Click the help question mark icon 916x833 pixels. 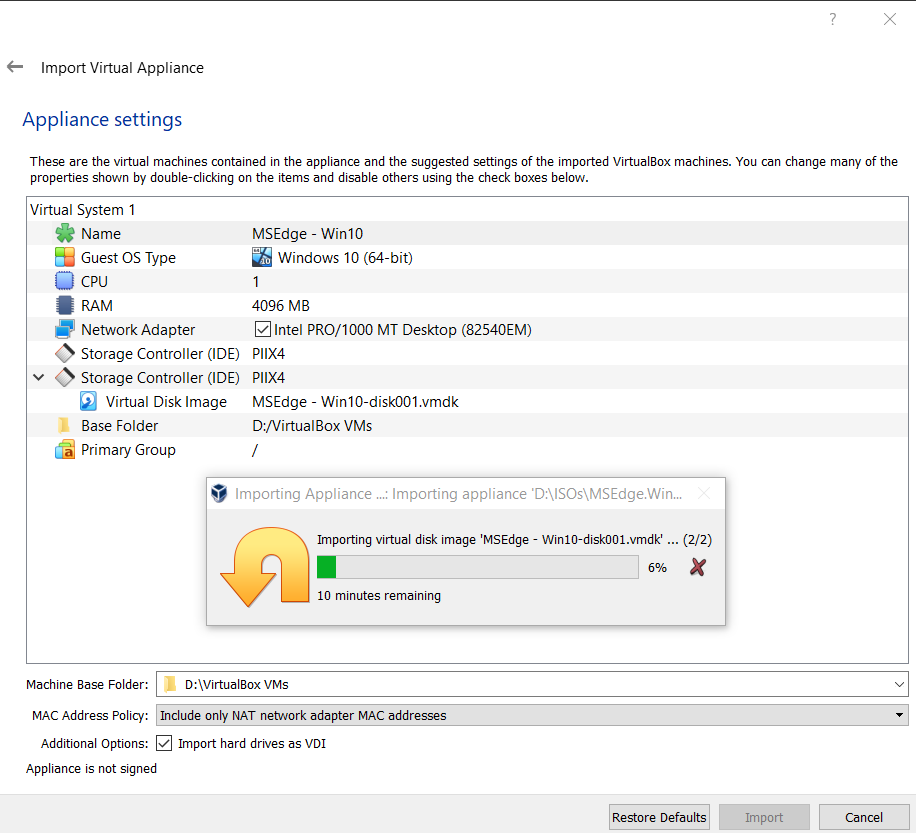coord(832,19)
